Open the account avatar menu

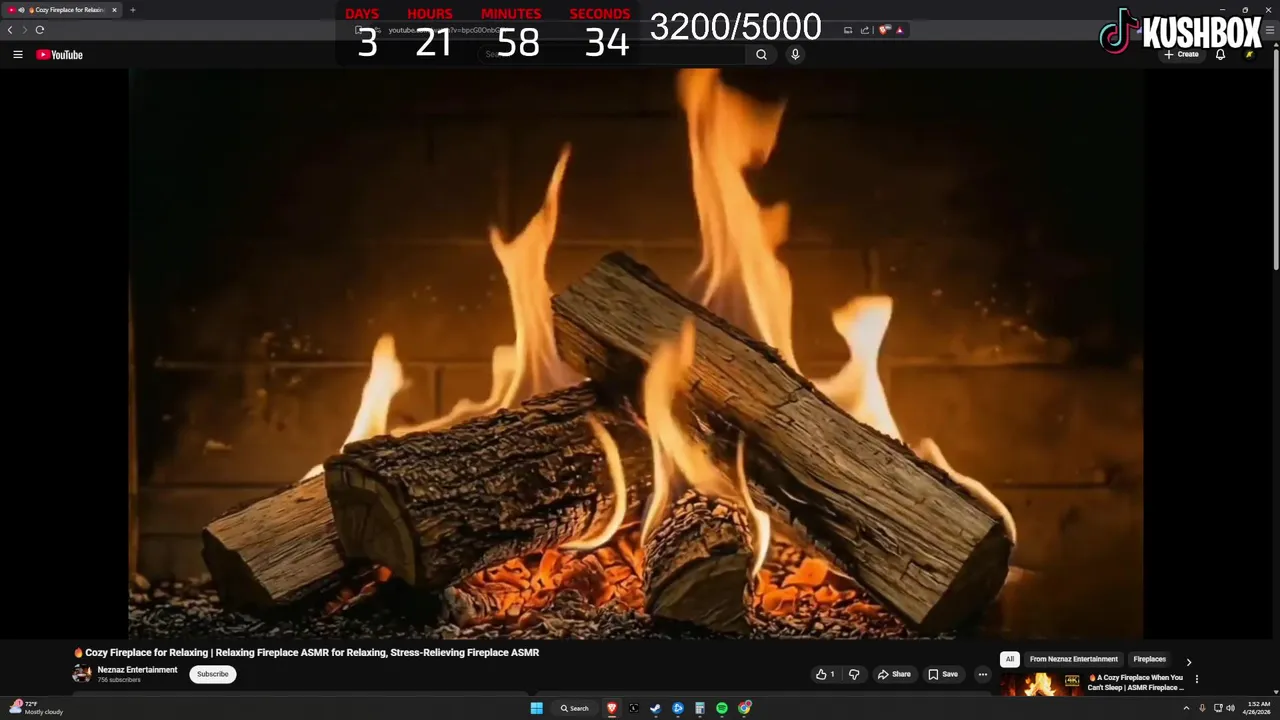tap(1249, 54)
